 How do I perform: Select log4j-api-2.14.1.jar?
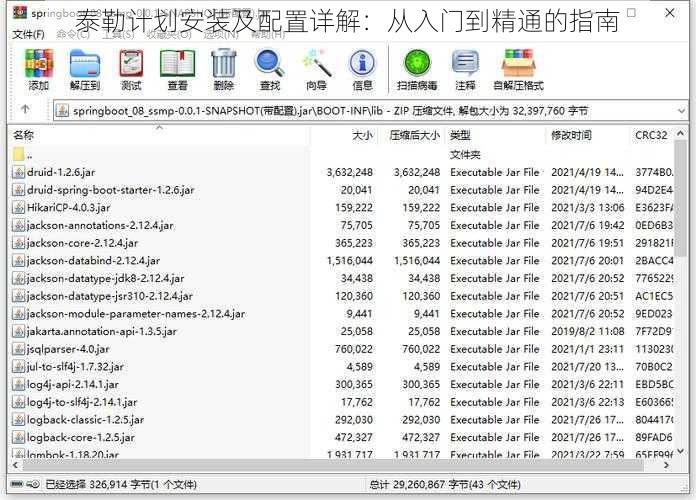tap(73, 385)
